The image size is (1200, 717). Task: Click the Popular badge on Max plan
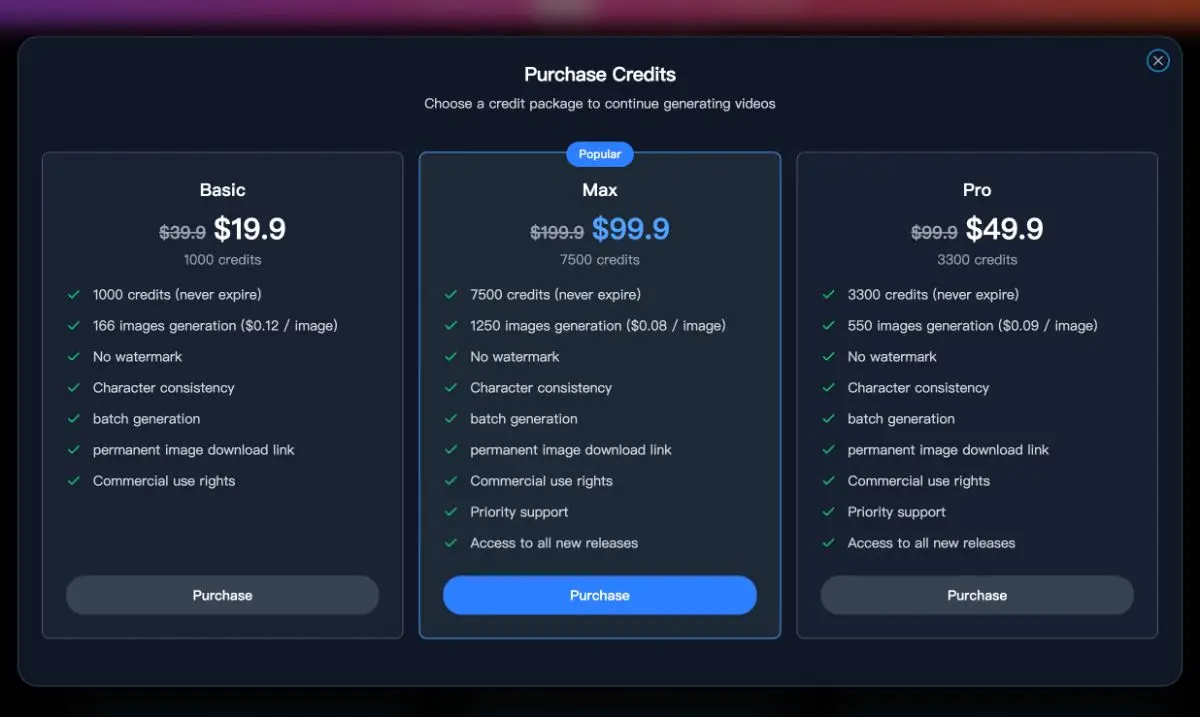click(600, 154)
